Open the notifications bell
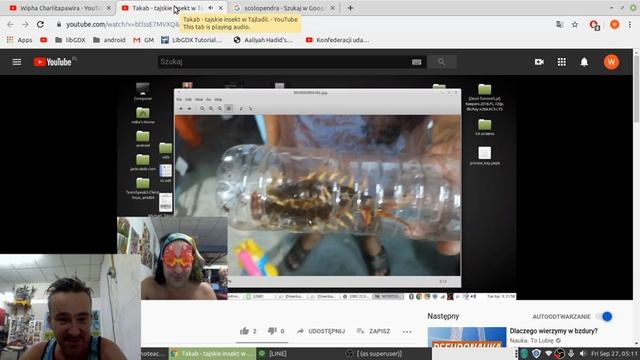 tap(584, 62)
